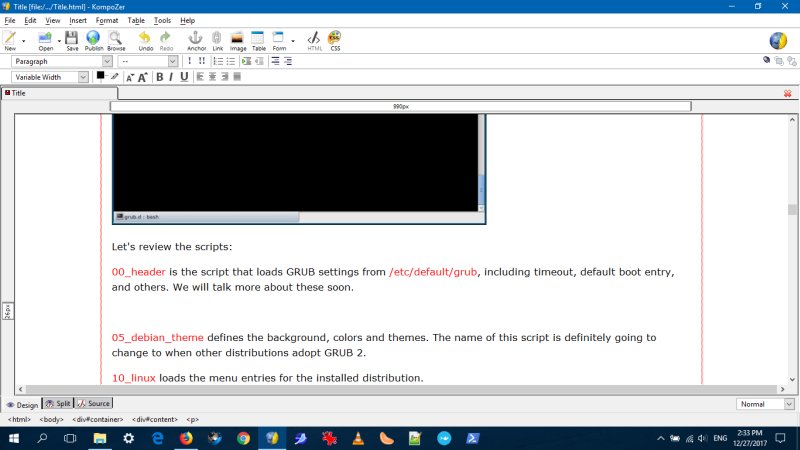The height and width of the screenshot is (450, 800).
Task: Click the Browse preview icon
Action: click(x=116, y=40)
